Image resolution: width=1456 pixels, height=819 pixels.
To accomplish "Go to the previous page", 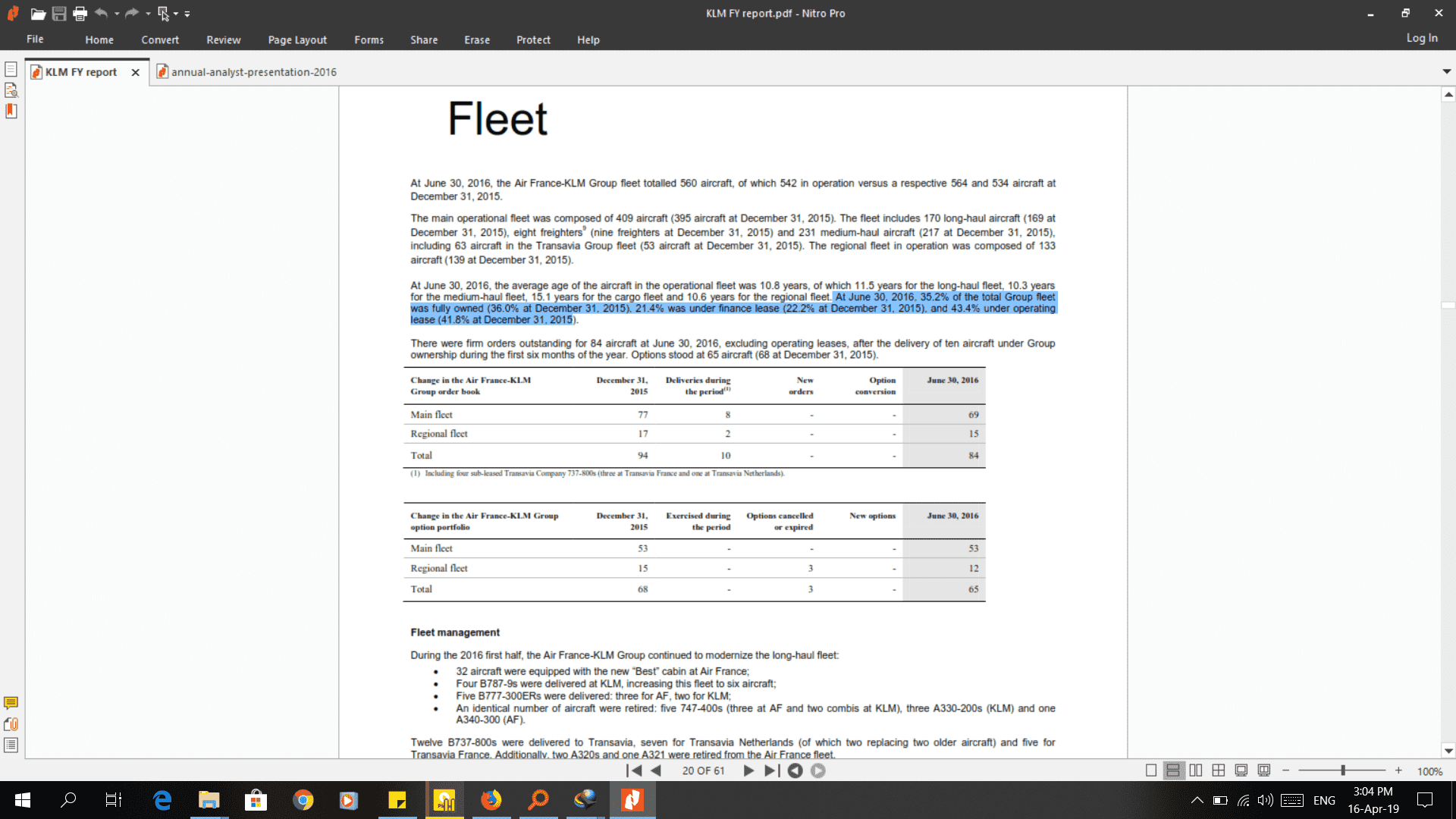I will click(657, 770).
